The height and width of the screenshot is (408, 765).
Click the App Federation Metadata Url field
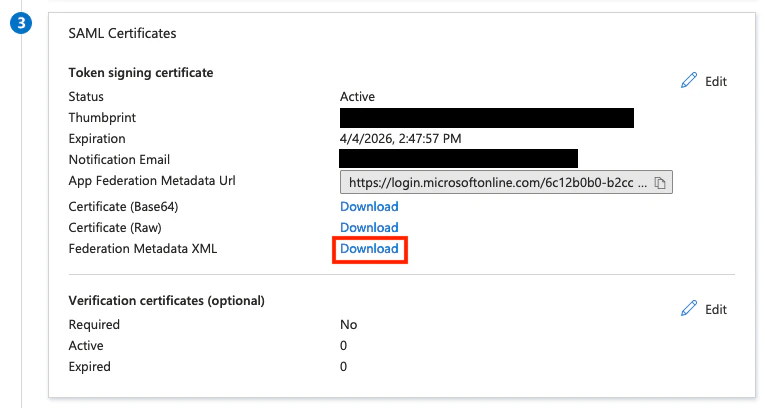coord(506,182)
